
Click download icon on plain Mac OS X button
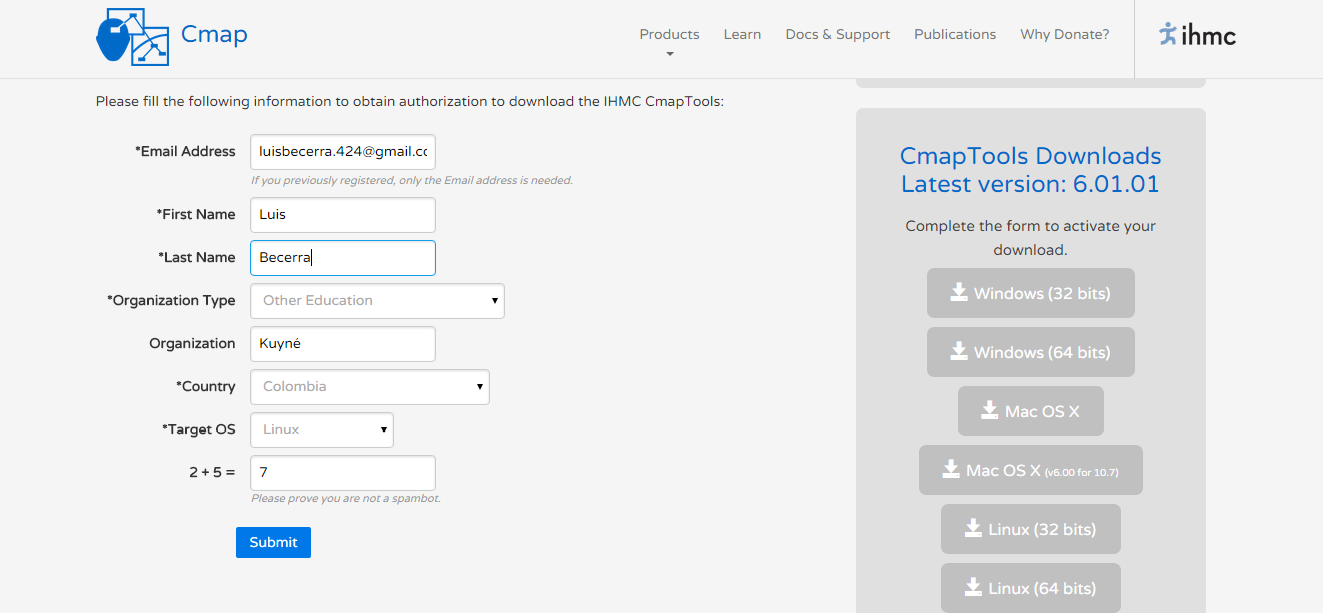[990, 410]
